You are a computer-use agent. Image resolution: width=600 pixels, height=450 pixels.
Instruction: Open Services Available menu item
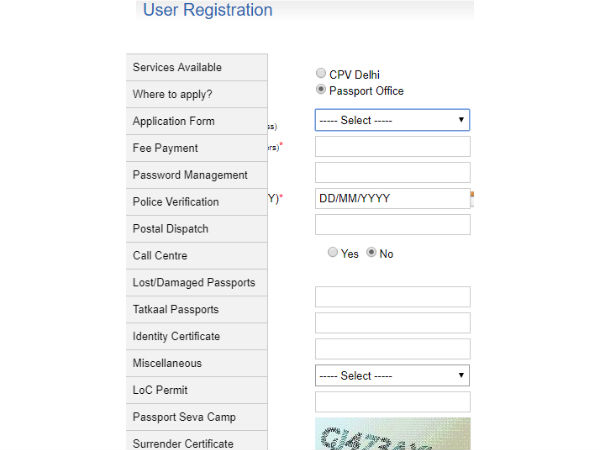197,67
